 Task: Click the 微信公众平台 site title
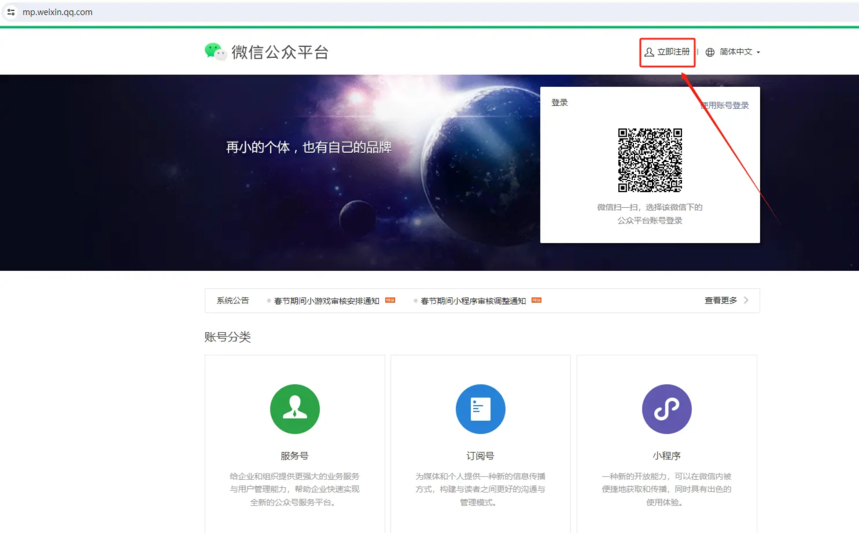pyautogui.click(x=280, y=52)
